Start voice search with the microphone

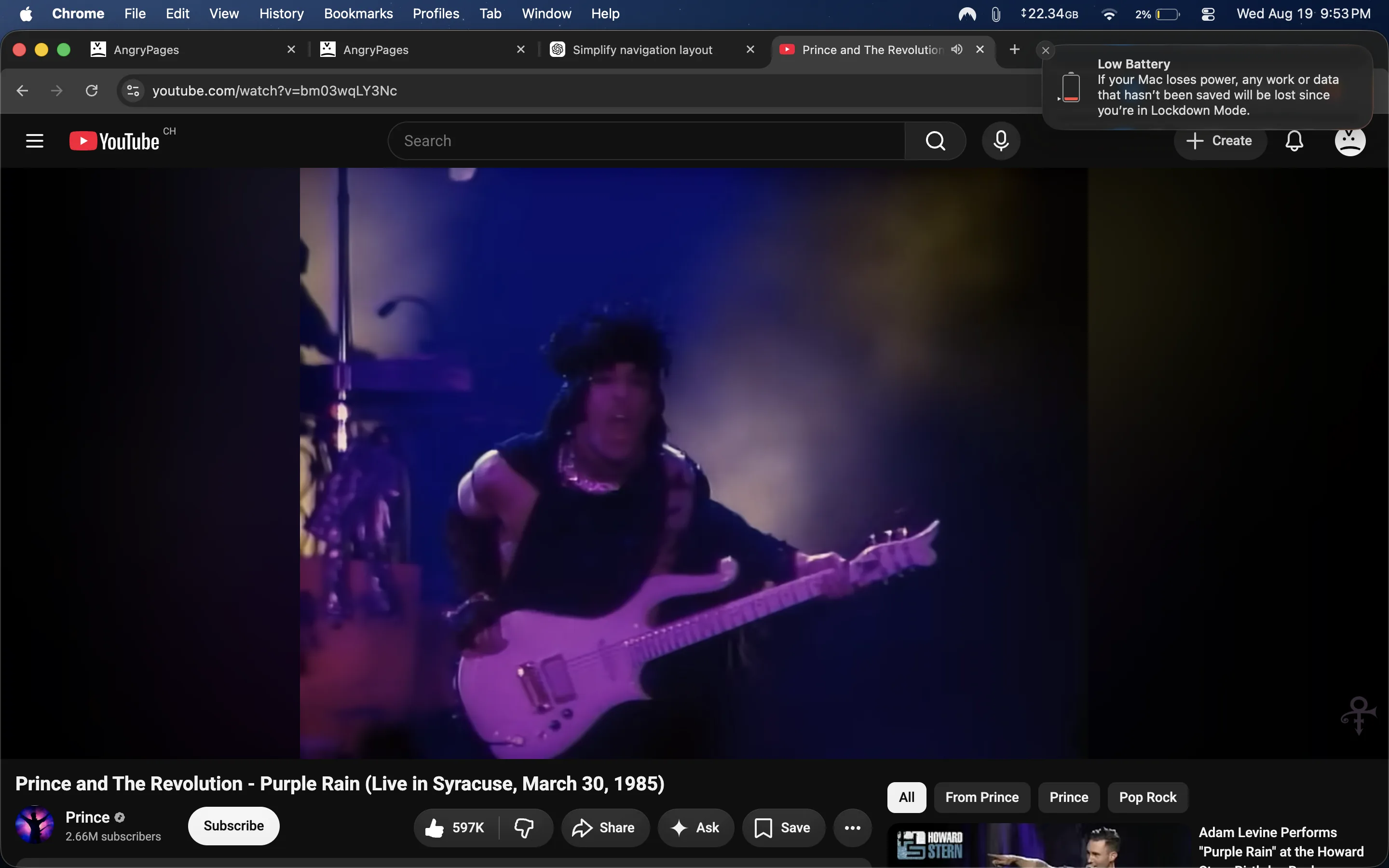(x=1001, y=141)
